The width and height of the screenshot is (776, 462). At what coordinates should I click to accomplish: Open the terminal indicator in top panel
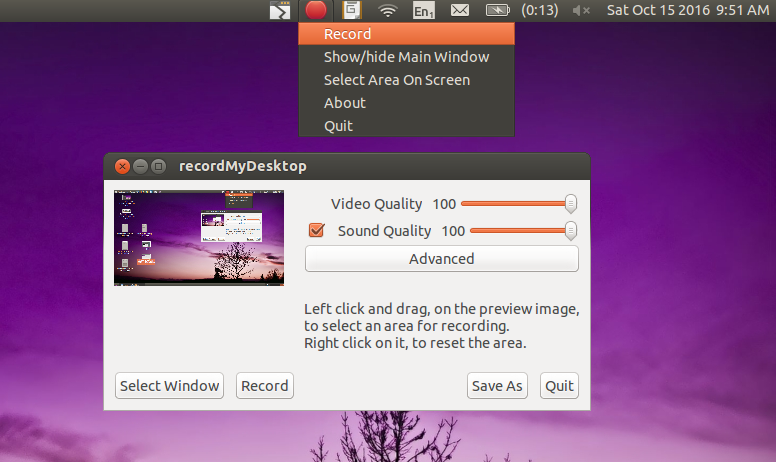click(x=280, y=10)
